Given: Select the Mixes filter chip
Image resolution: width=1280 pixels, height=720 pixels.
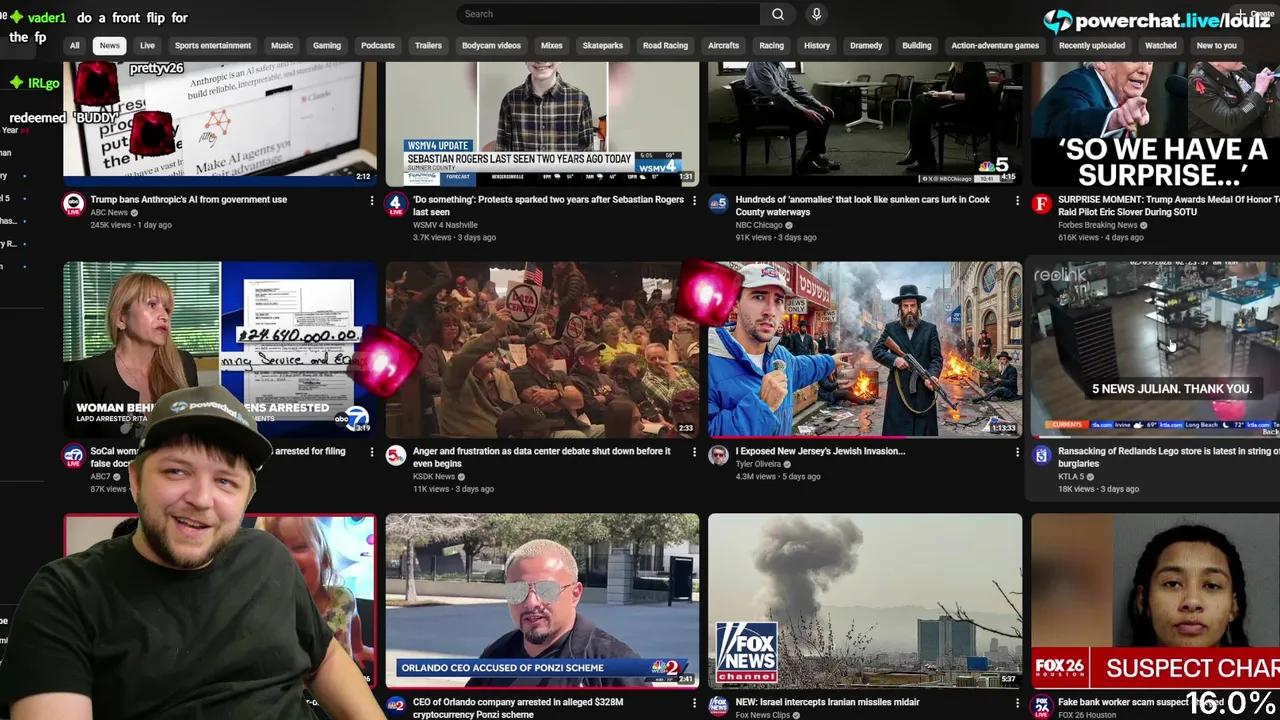Looking at the screenshot, I should [x=552, y=45].
